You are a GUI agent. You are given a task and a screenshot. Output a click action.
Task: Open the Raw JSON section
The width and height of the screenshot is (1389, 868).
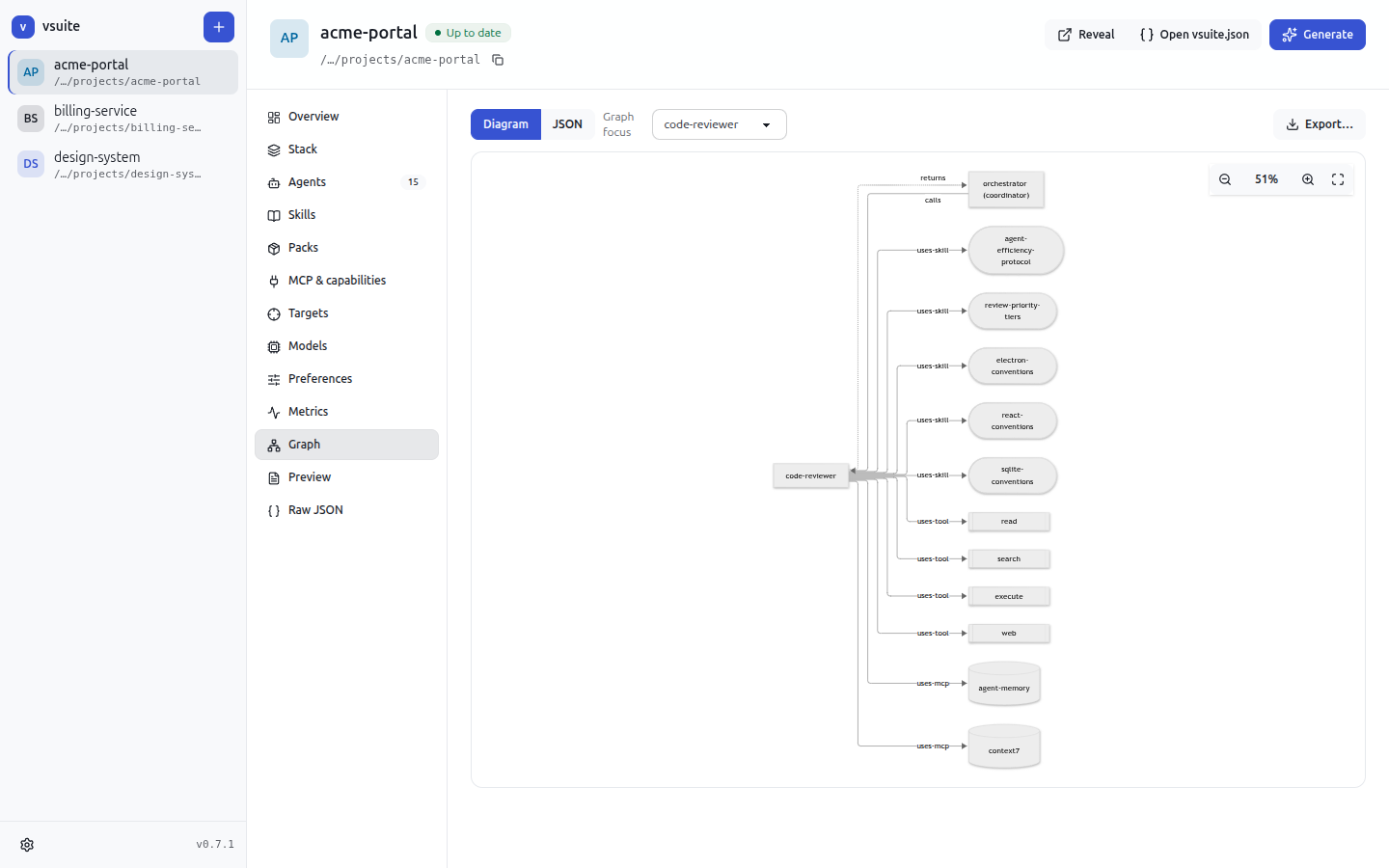[346, 510]
